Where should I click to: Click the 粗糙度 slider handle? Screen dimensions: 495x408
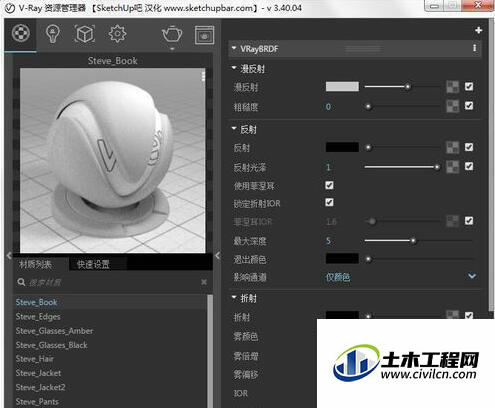coord(368,107)
